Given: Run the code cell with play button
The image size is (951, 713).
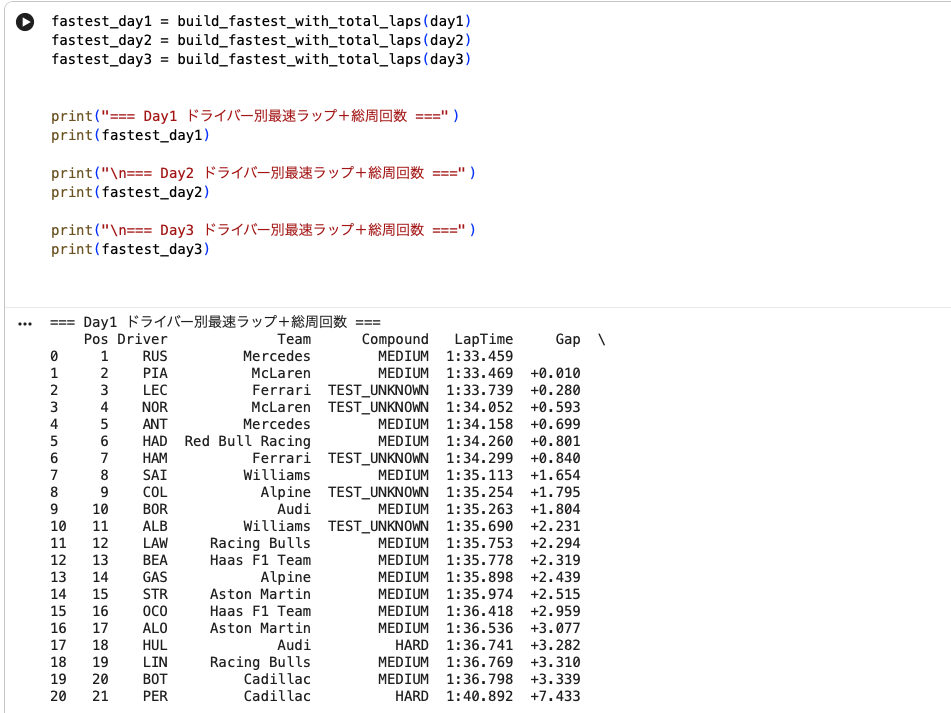Looking at the screenshot, I should tap(25, 22).
